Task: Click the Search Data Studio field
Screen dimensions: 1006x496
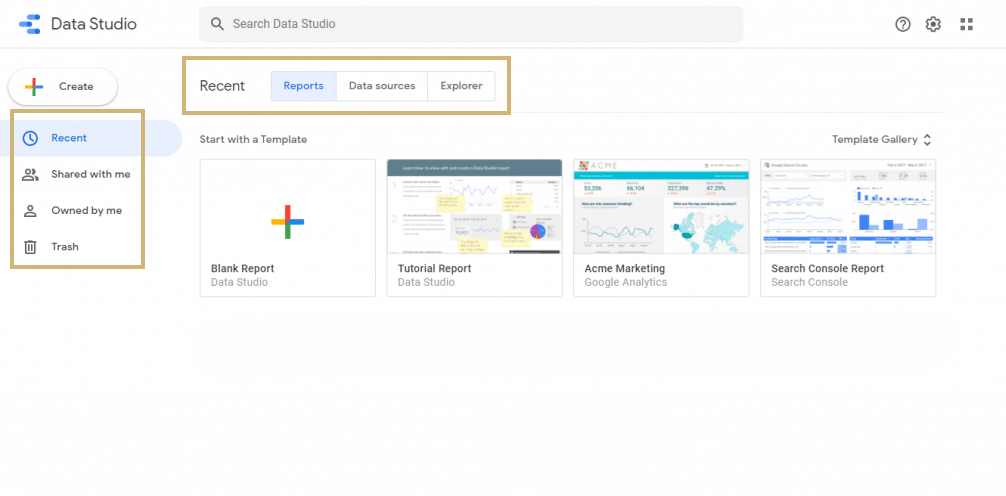Action: tap(471, 24)
